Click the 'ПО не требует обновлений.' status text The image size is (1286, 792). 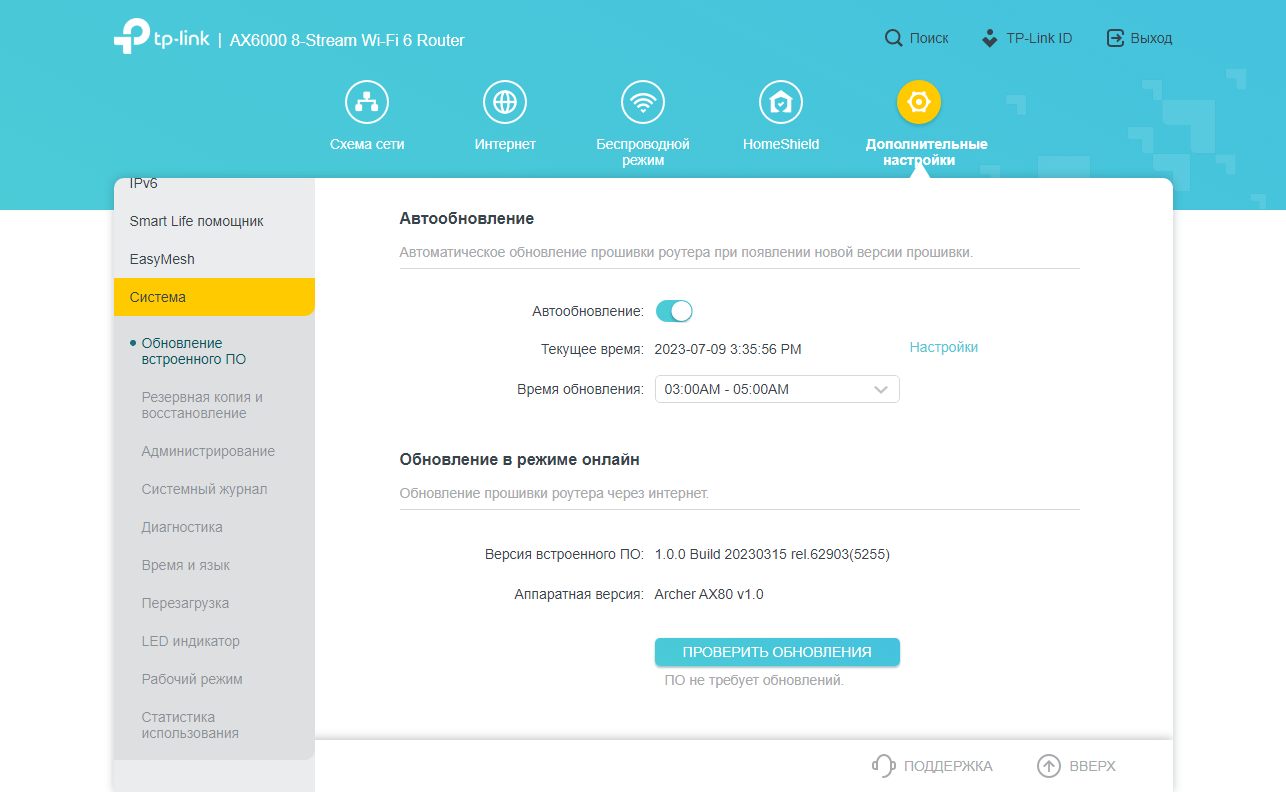(754, 680)
